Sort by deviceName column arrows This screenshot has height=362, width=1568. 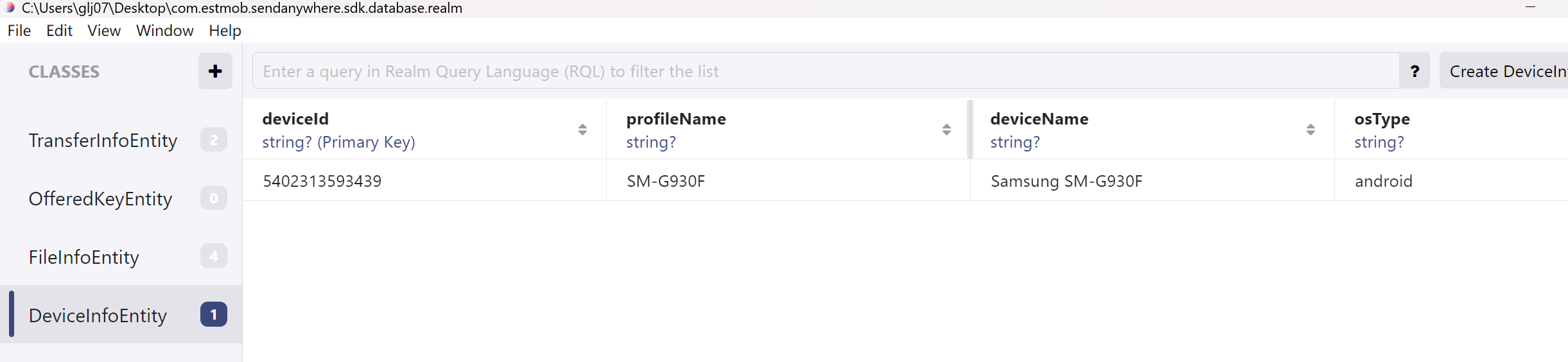1311,130
